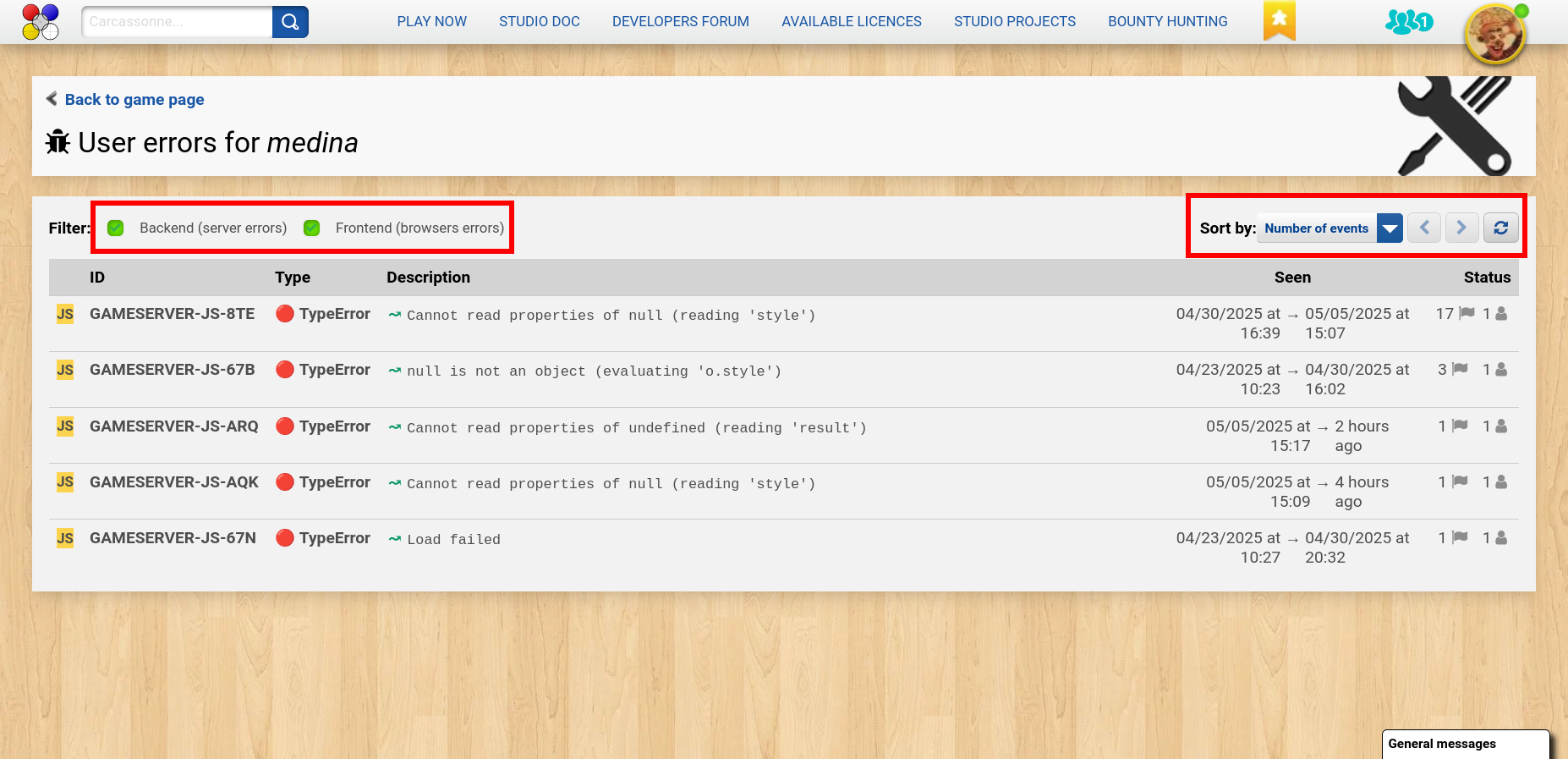Open the Sort by dropdown
The width and height of the screenshot is (1568, 759).
click(1316, 228)
